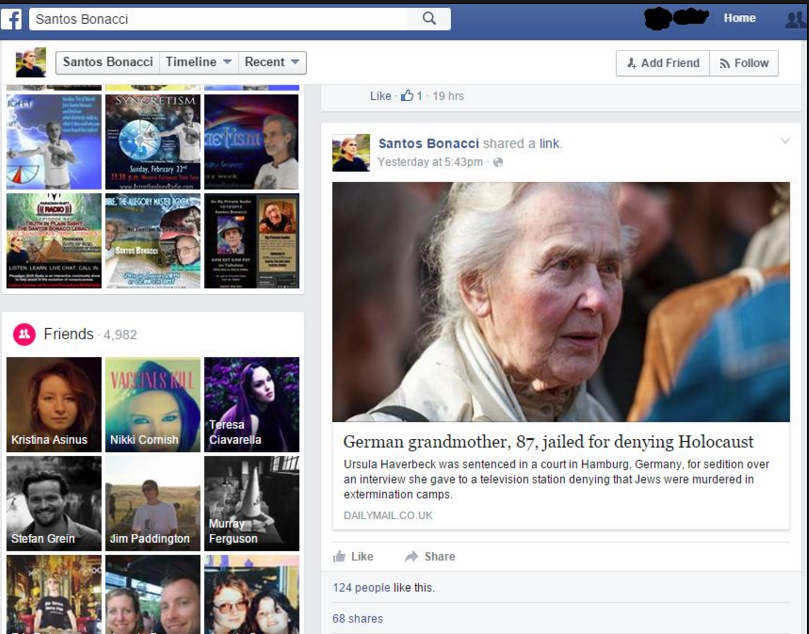Open friend Kristina Asinus
Viewport: 809px width, 634px height.
pos(54,404)
